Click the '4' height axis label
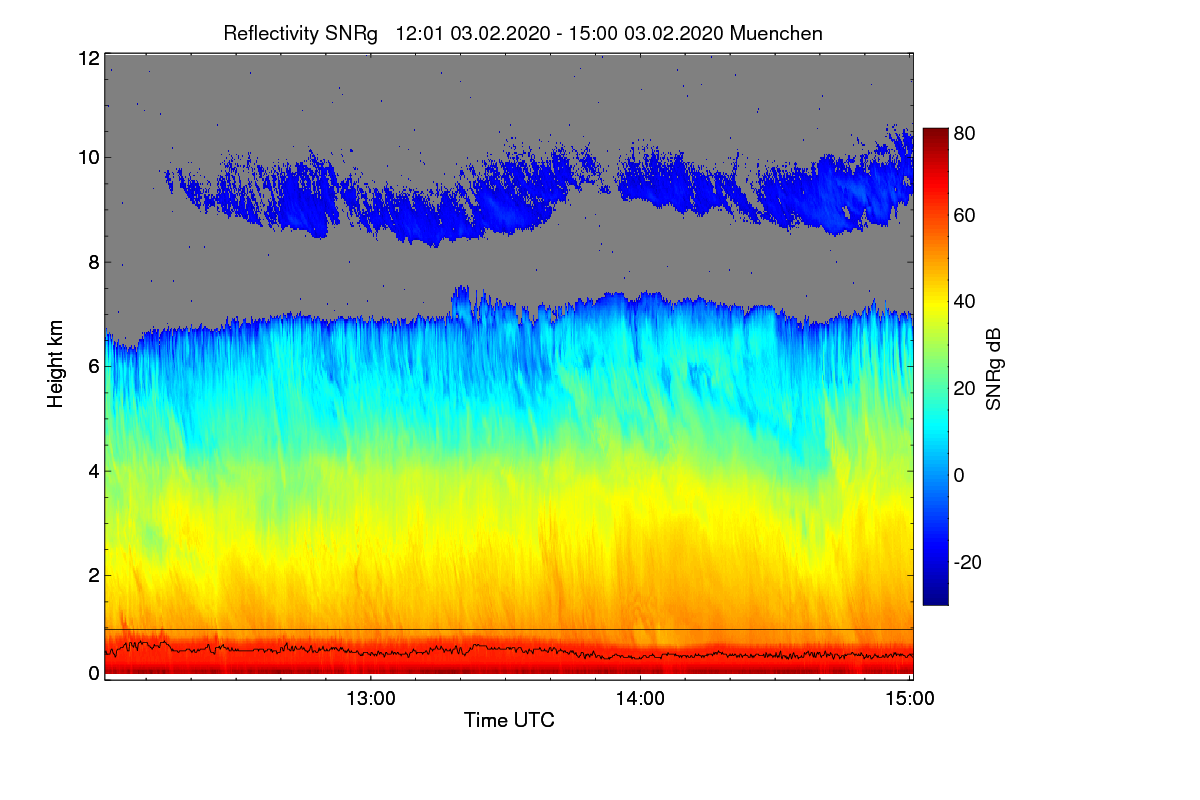This screenshot has height=800, width=1200. pos(94,471)
